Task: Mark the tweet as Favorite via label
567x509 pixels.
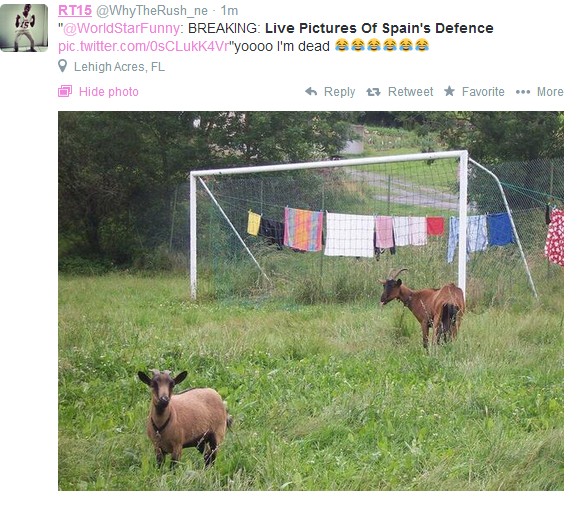Action: (483, 91)
